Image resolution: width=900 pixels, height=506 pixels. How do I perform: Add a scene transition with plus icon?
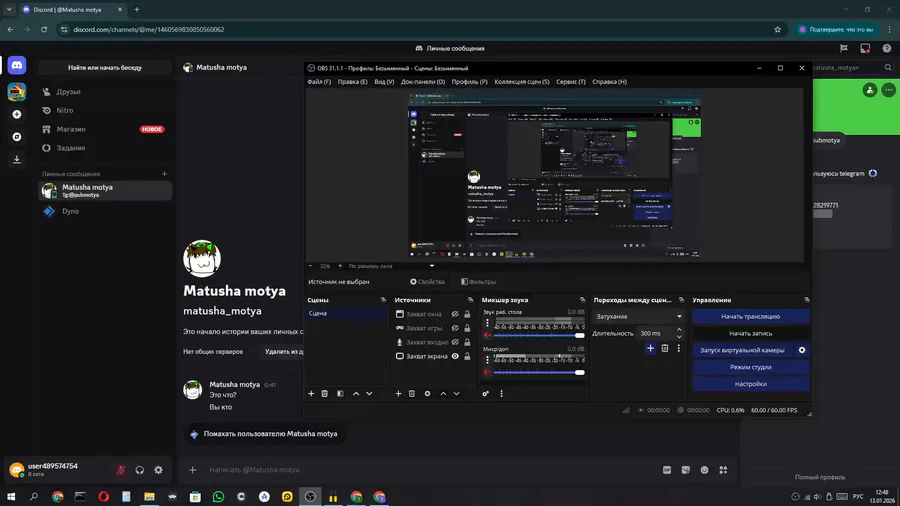650,348
